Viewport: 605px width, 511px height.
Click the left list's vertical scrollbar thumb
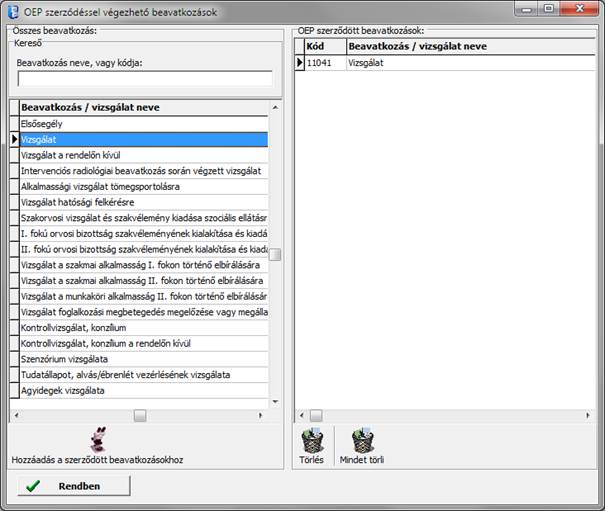275,255
